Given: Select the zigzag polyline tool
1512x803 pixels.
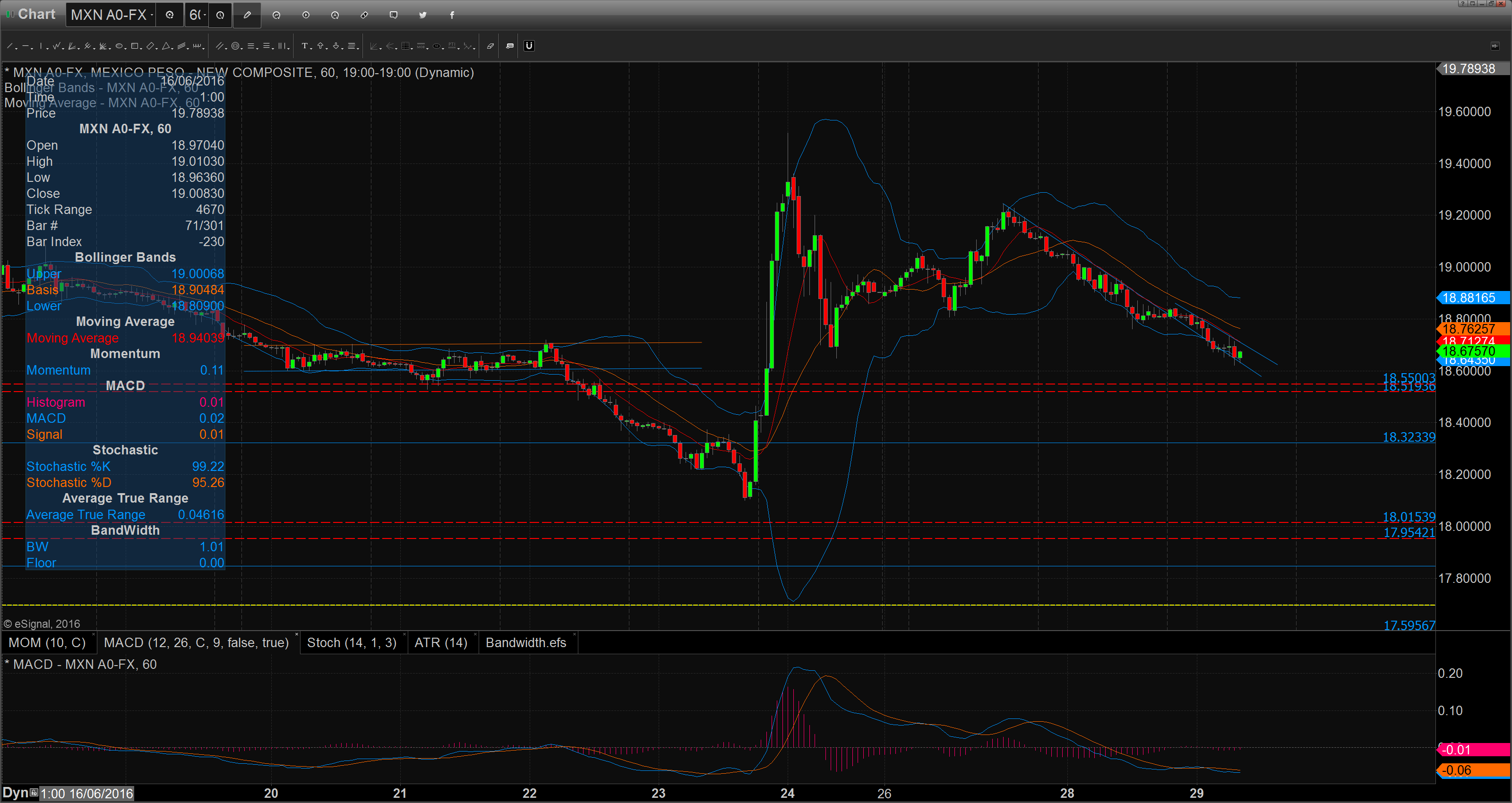Looking at the screenshot, I should [56, 46].
